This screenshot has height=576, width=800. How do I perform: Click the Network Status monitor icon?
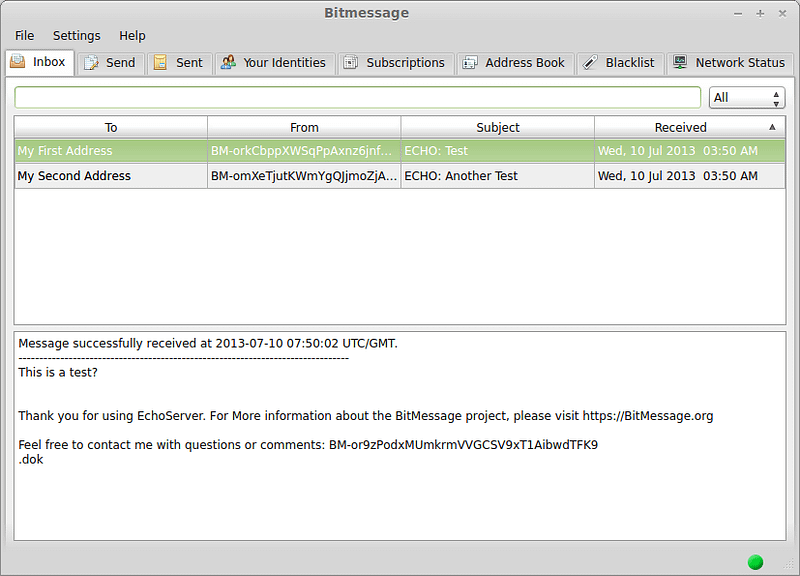tap(680, 62)
